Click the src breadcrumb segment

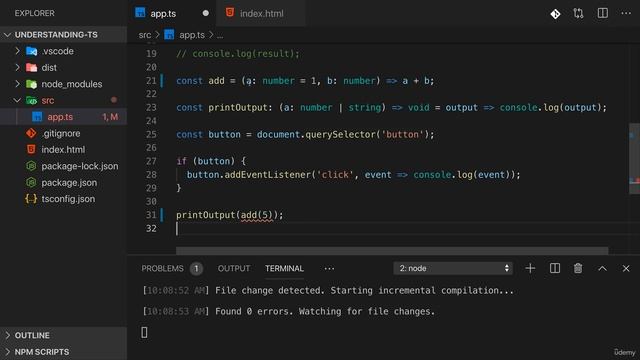pos(144,35)
